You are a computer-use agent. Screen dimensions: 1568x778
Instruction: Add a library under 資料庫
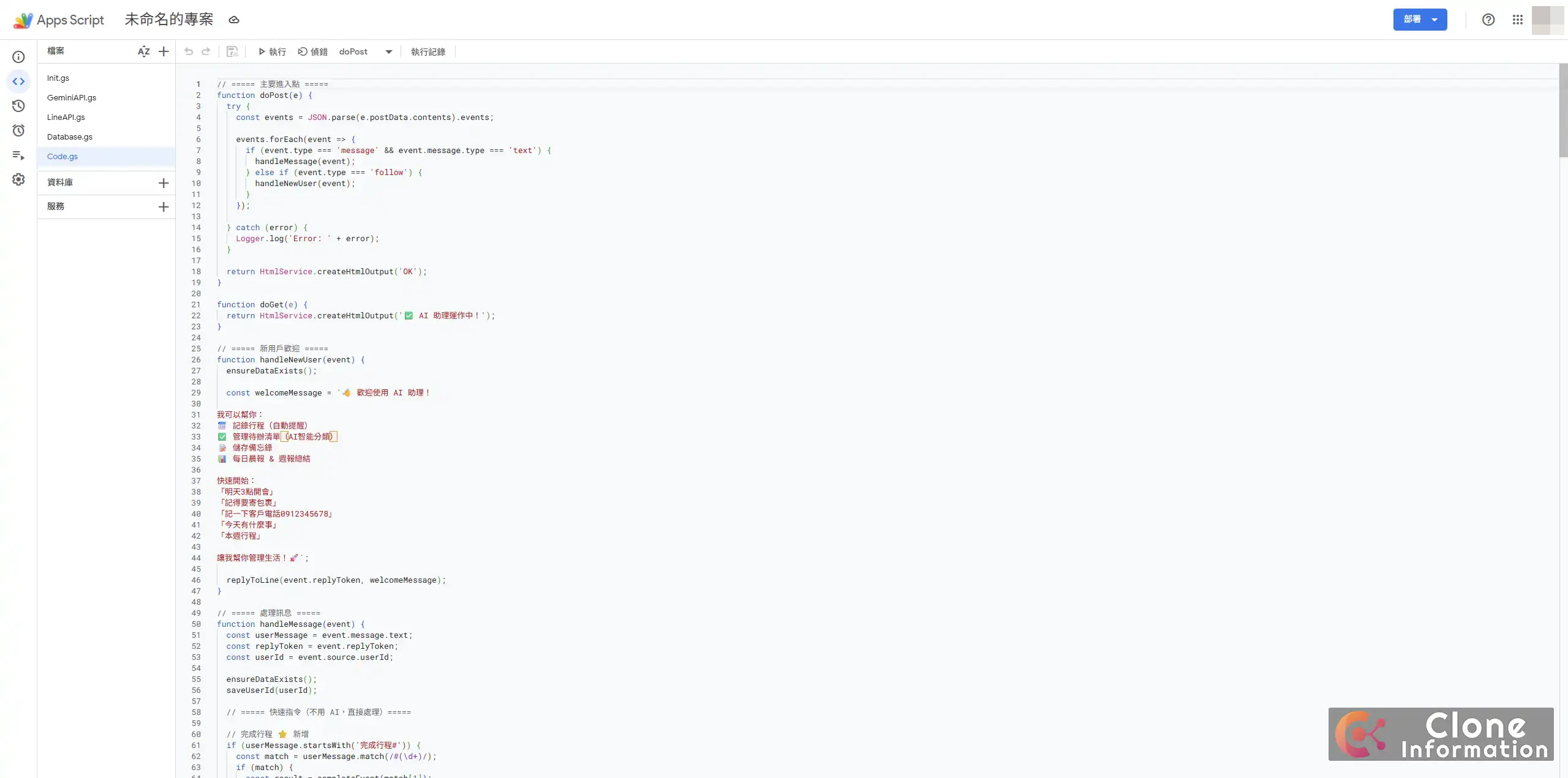(163, 182)
